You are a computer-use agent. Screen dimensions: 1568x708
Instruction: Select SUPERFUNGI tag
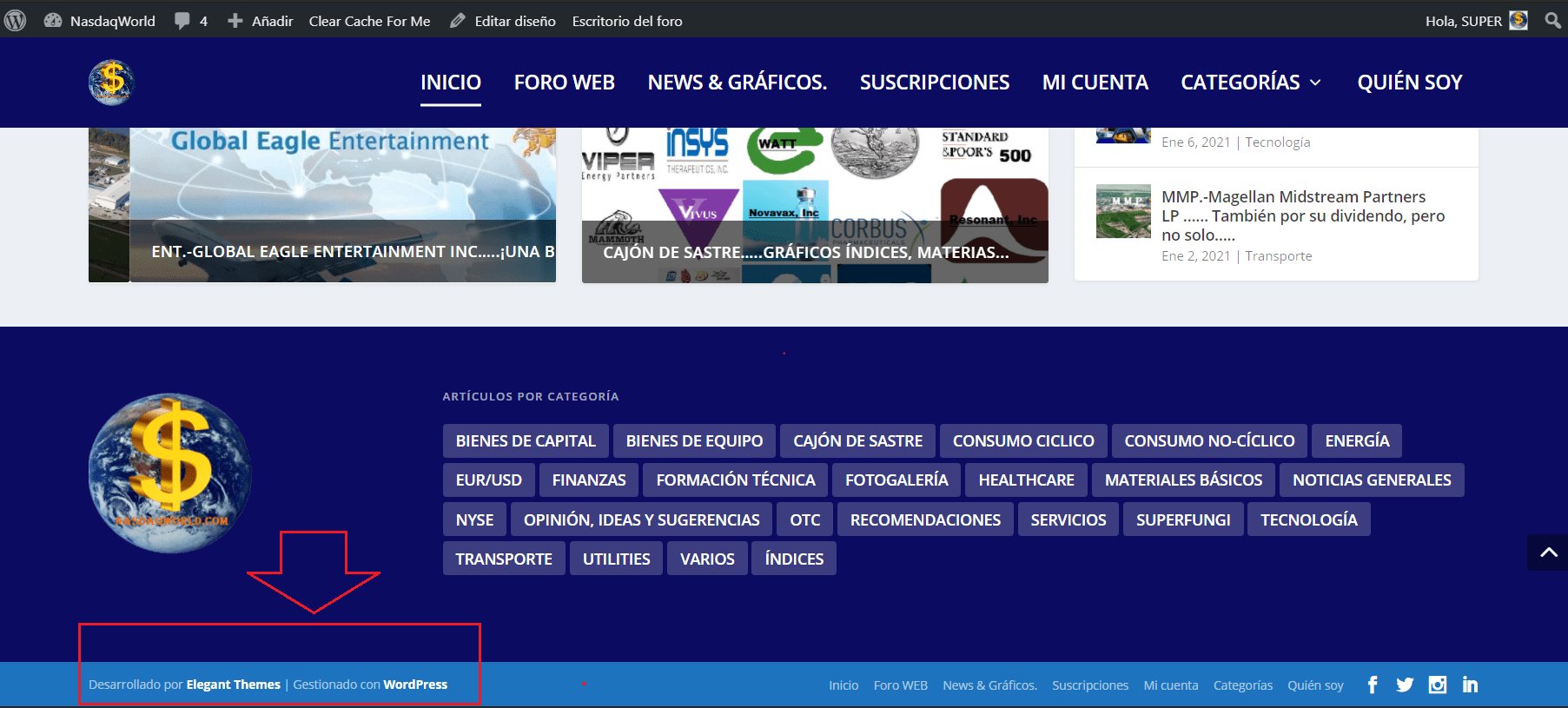tap(1183, 520)
